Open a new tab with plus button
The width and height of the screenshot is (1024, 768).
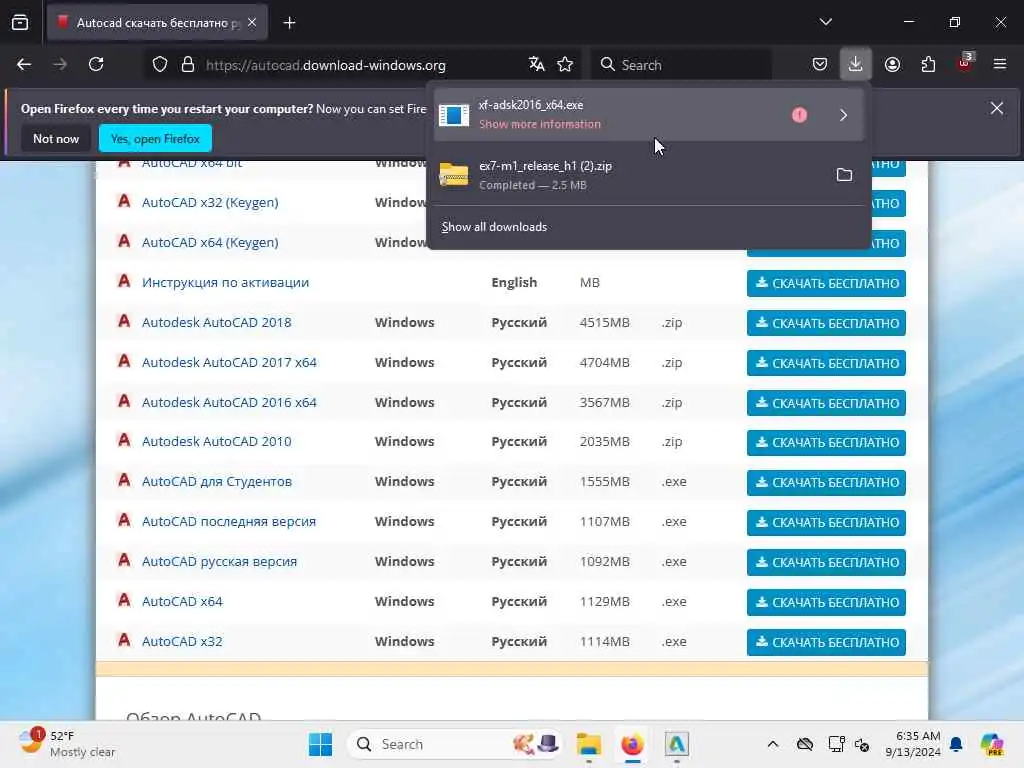(x=289, y=23)
